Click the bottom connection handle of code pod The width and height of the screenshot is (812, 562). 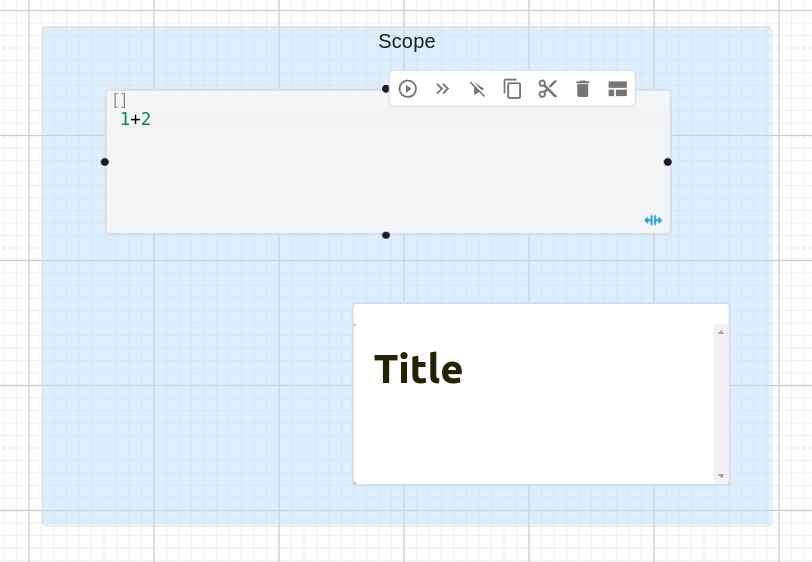click(x=386, y=236)
